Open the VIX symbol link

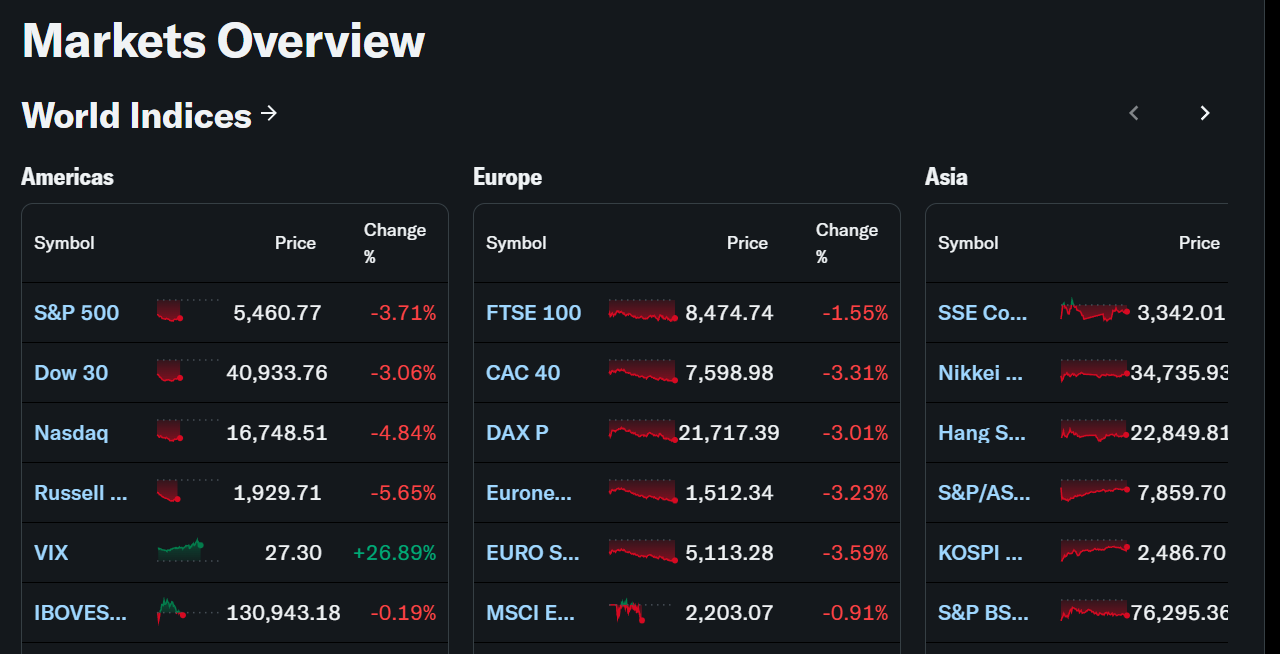(51, 553)
